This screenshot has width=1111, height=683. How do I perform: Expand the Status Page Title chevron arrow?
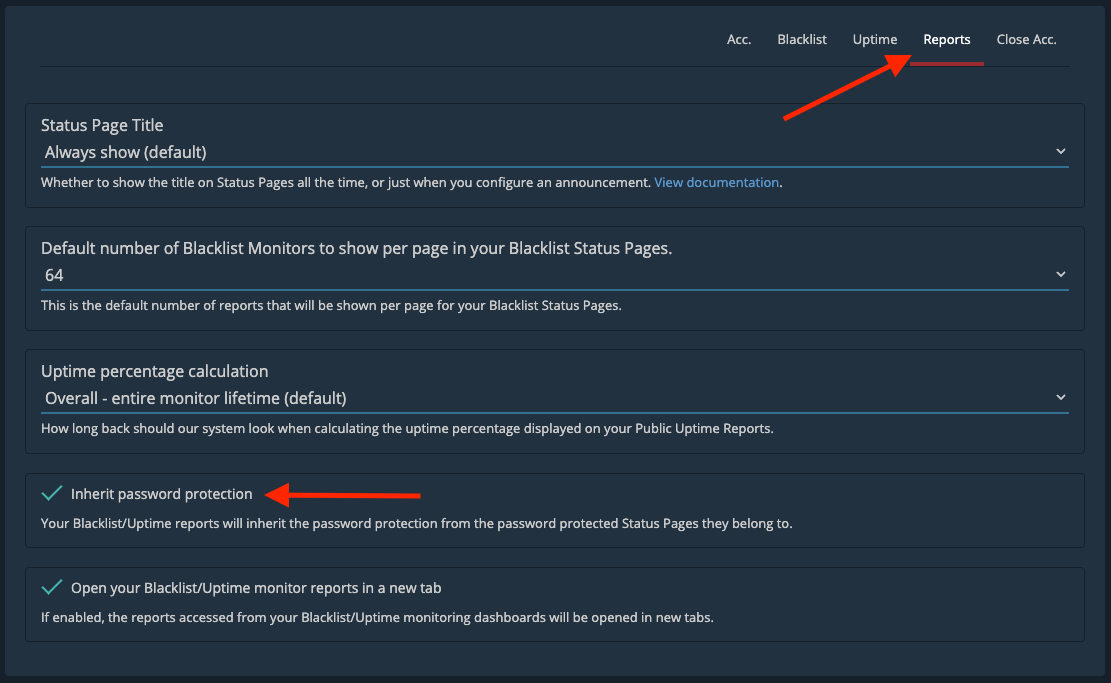point(1061,152)
